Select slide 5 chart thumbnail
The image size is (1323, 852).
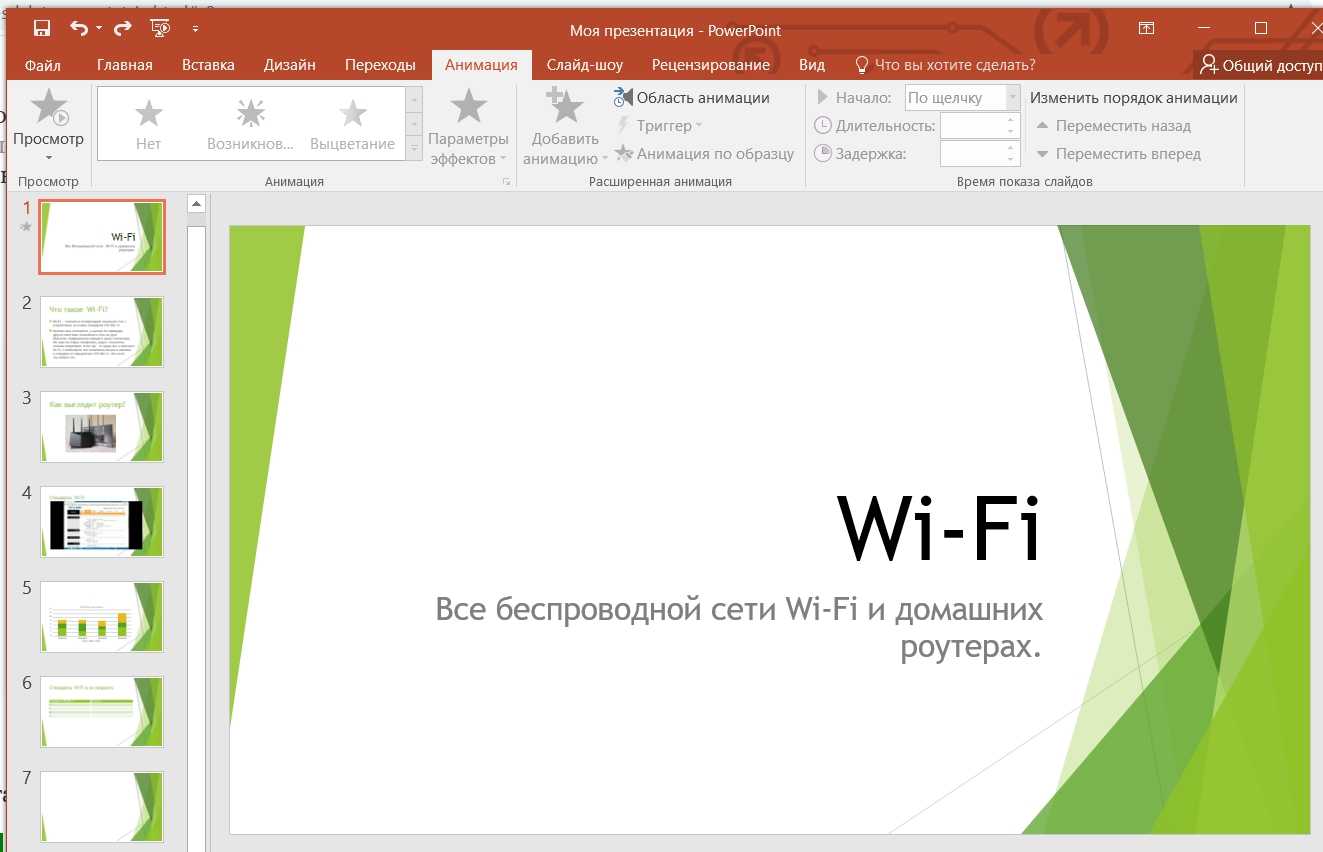point(102,617)
